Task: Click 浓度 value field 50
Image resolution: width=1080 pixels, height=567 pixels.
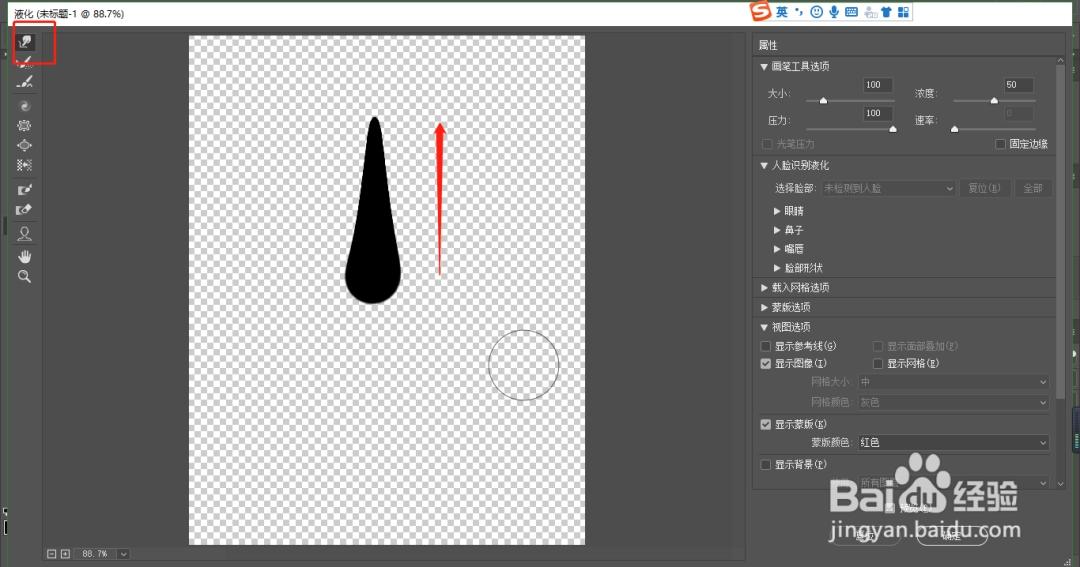Action: click(1018, 85)
